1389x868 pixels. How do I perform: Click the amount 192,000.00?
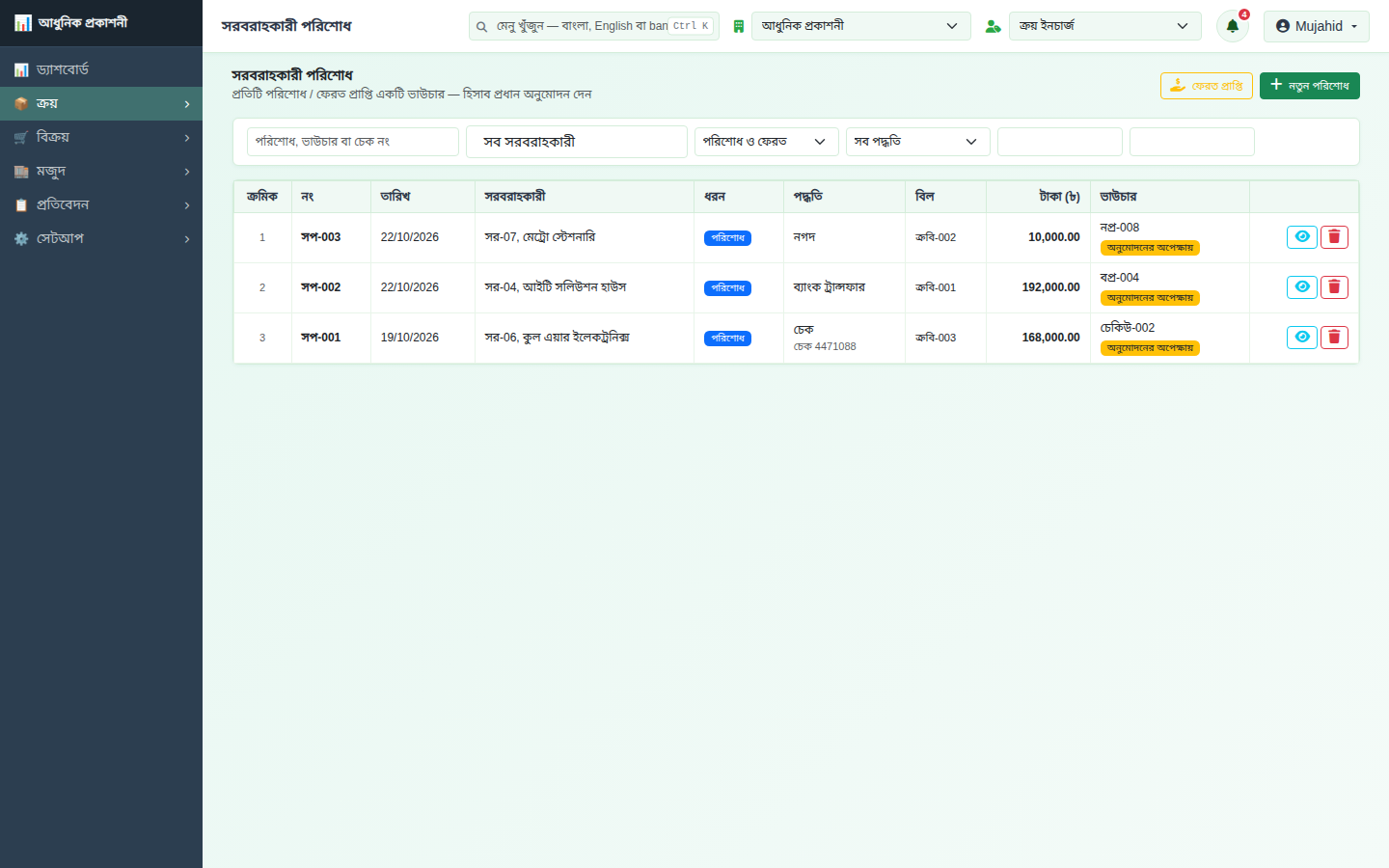coord(1051,287)
